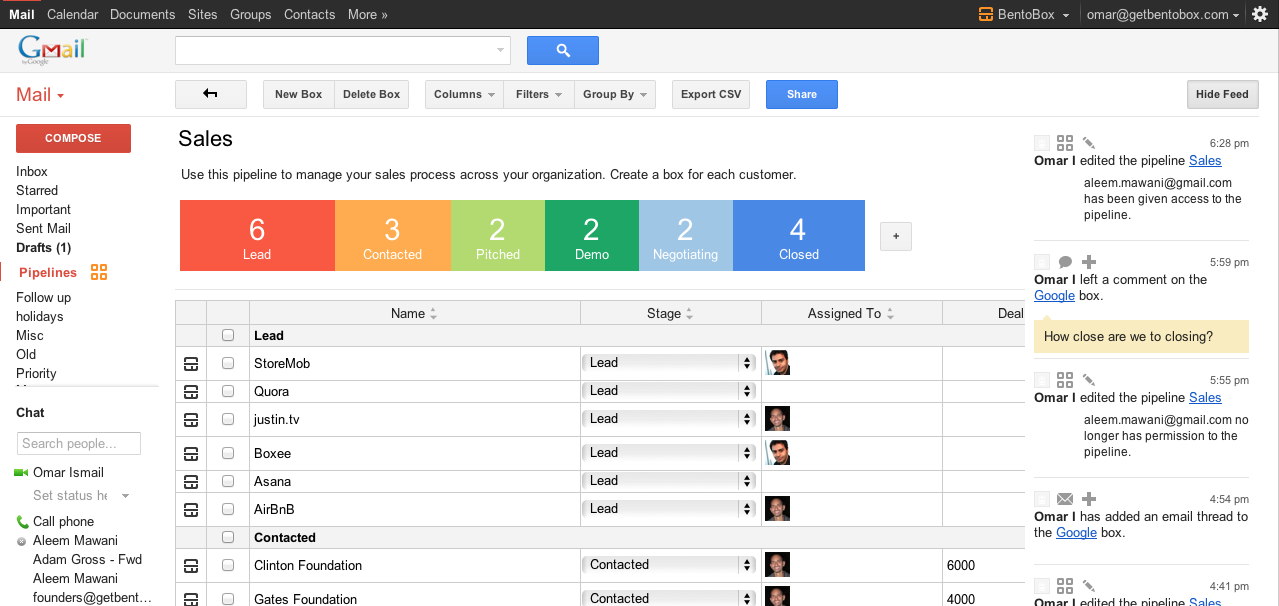Open the Columns dropdown
This screenshot has height=606, width=1279.
point(464,94)
